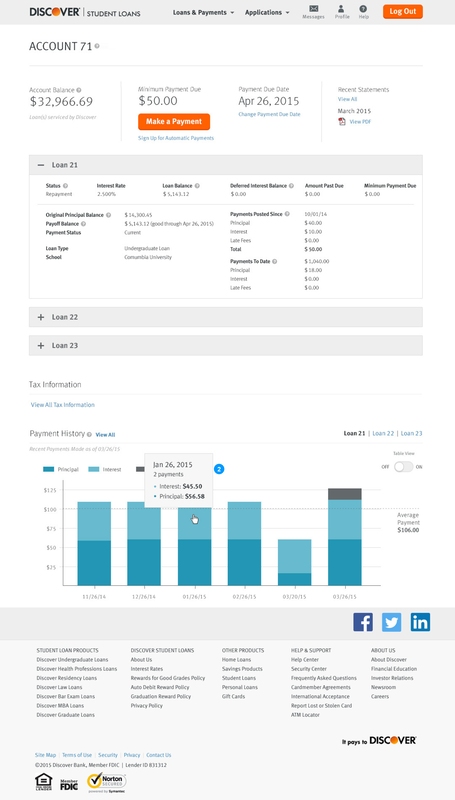Switch chart to Loan 23 tab
The image size is (455, 800).
point(412,434)
